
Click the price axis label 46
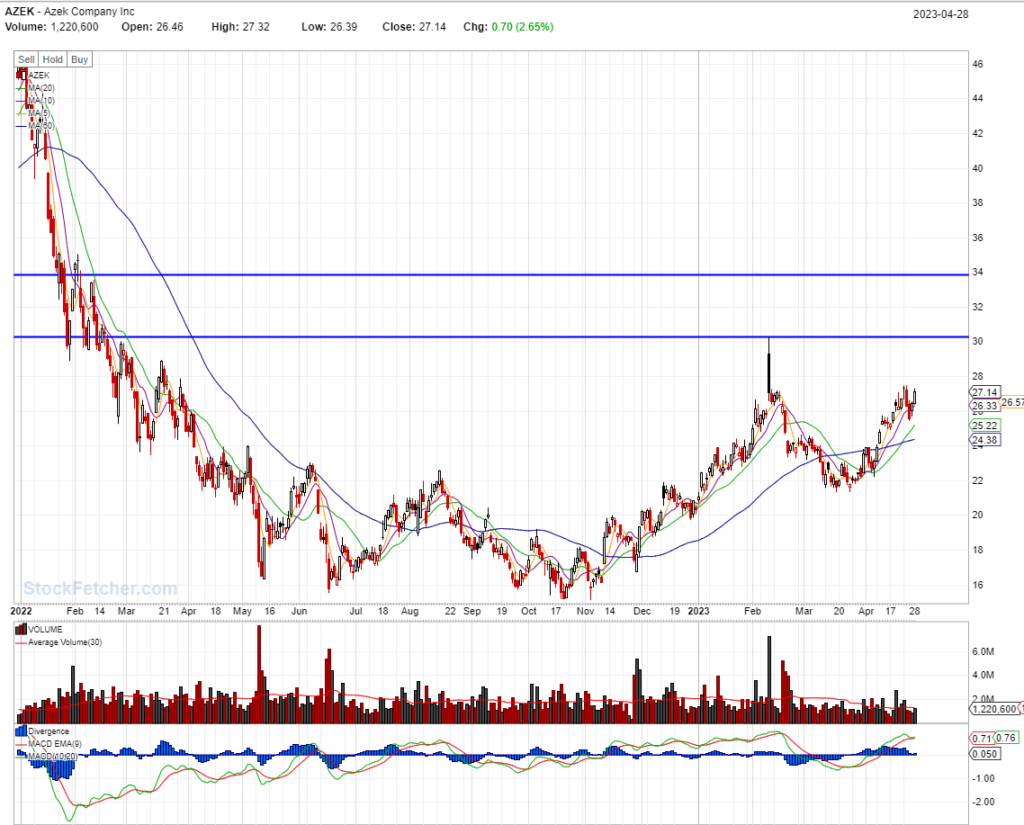tap(978, 64)
